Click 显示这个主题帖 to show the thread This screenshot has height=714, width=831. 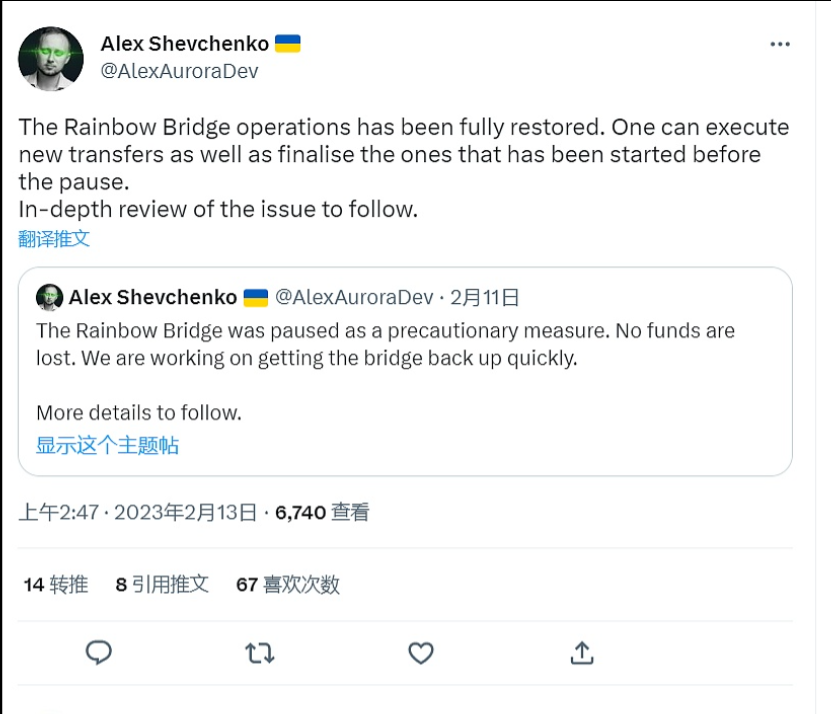coord(107,445)
